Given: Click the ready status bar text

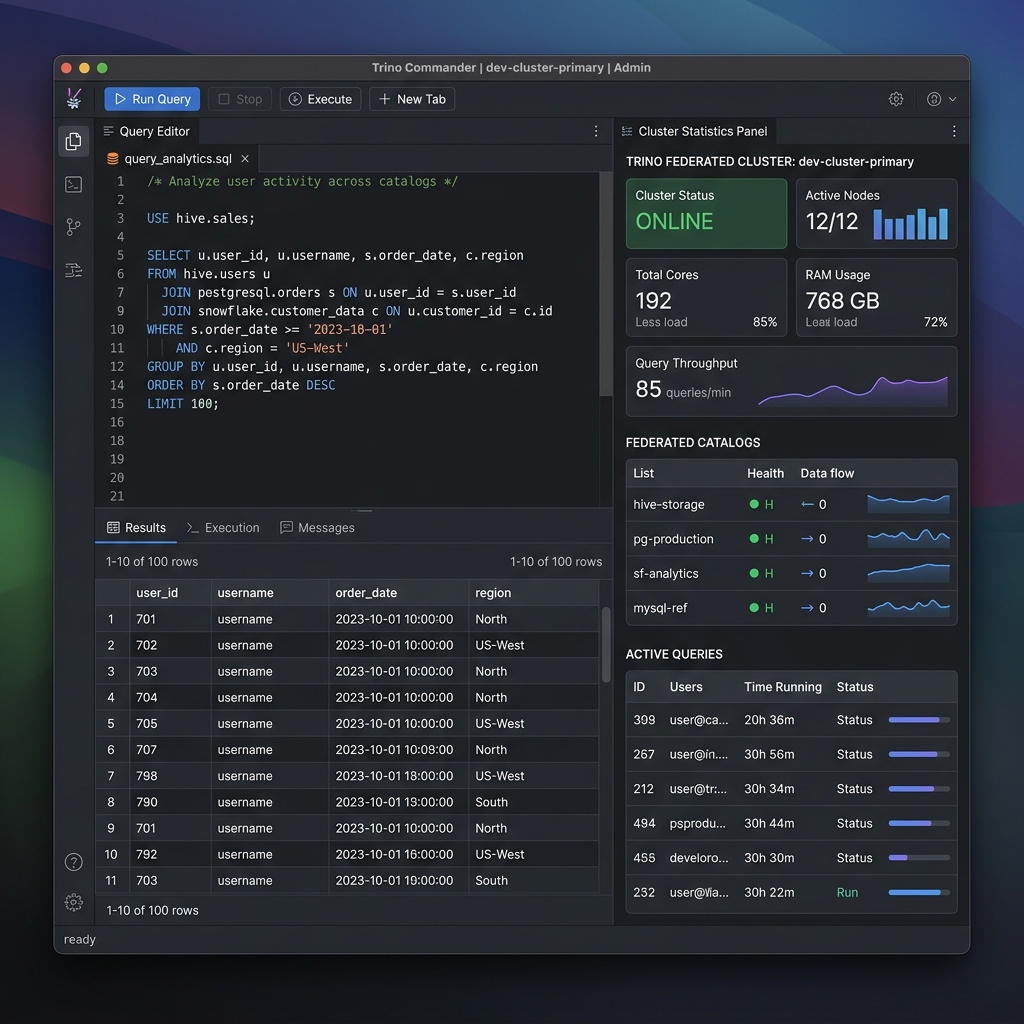Looking at the screenshot, I should 80,940.
